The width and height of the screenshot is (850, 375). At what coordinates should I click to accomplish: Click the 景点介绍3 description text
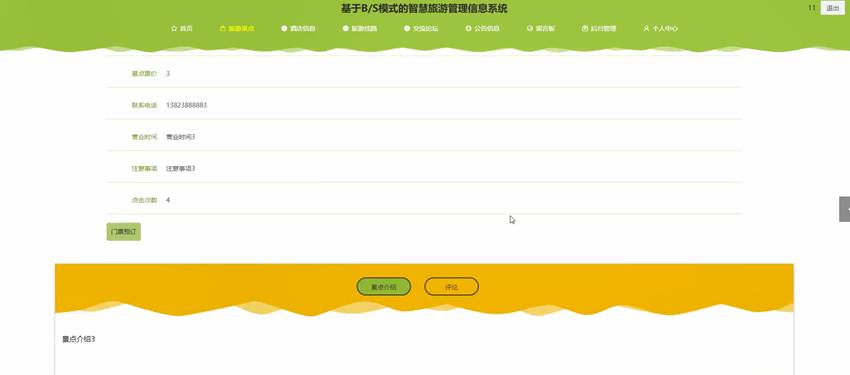pyautogui.click(x=79, y=339)
